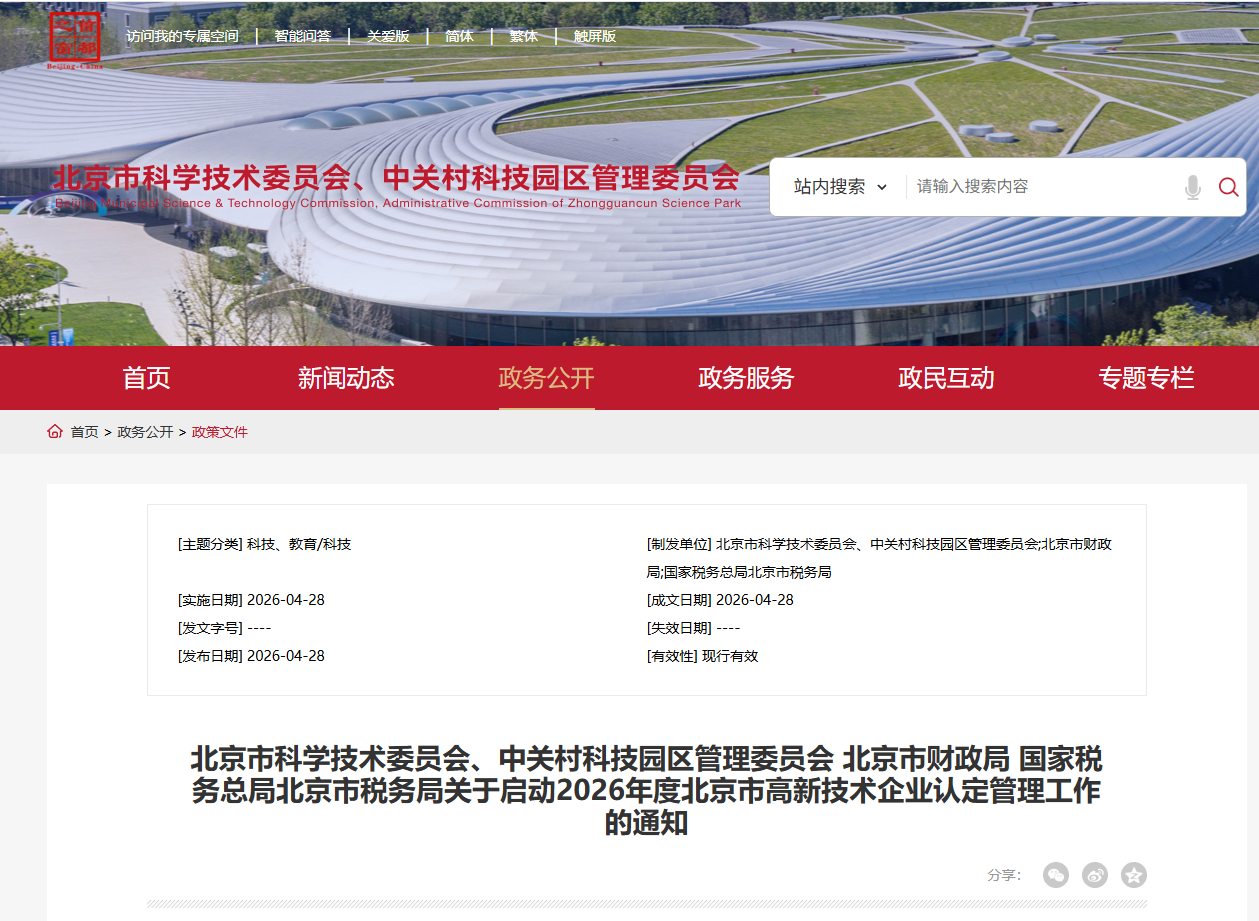Image resolution: width=1259 pixels, height=921 pixels.
Task: Share the notice via WeChat icon
Action: point(1056,875)
